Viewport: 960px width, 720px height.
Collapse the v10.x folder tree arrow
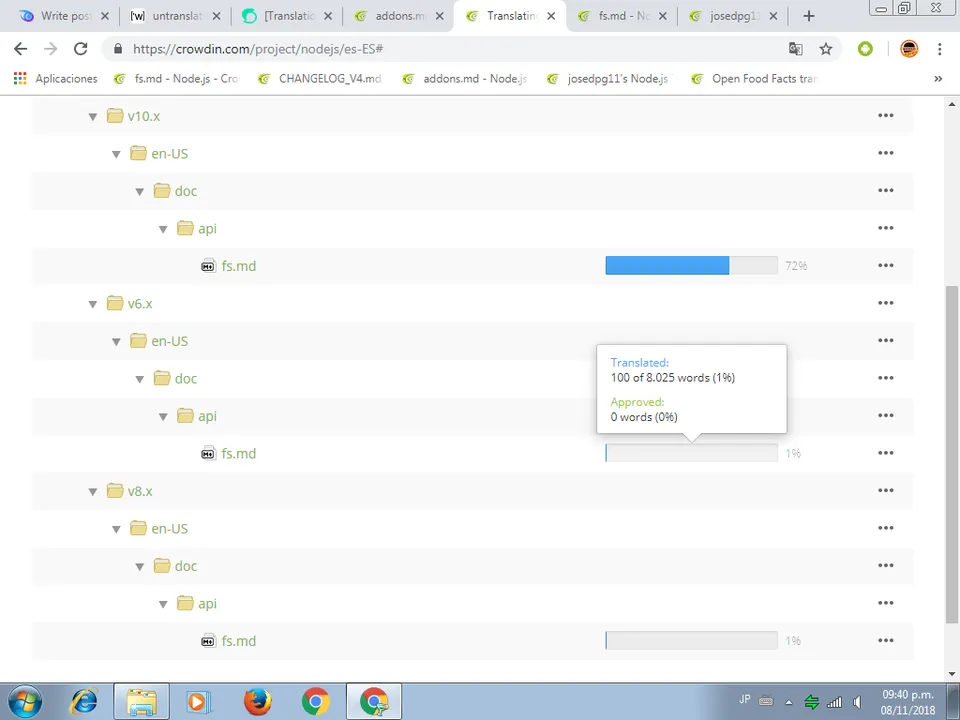pyautogui.click(x=93, y=116)
